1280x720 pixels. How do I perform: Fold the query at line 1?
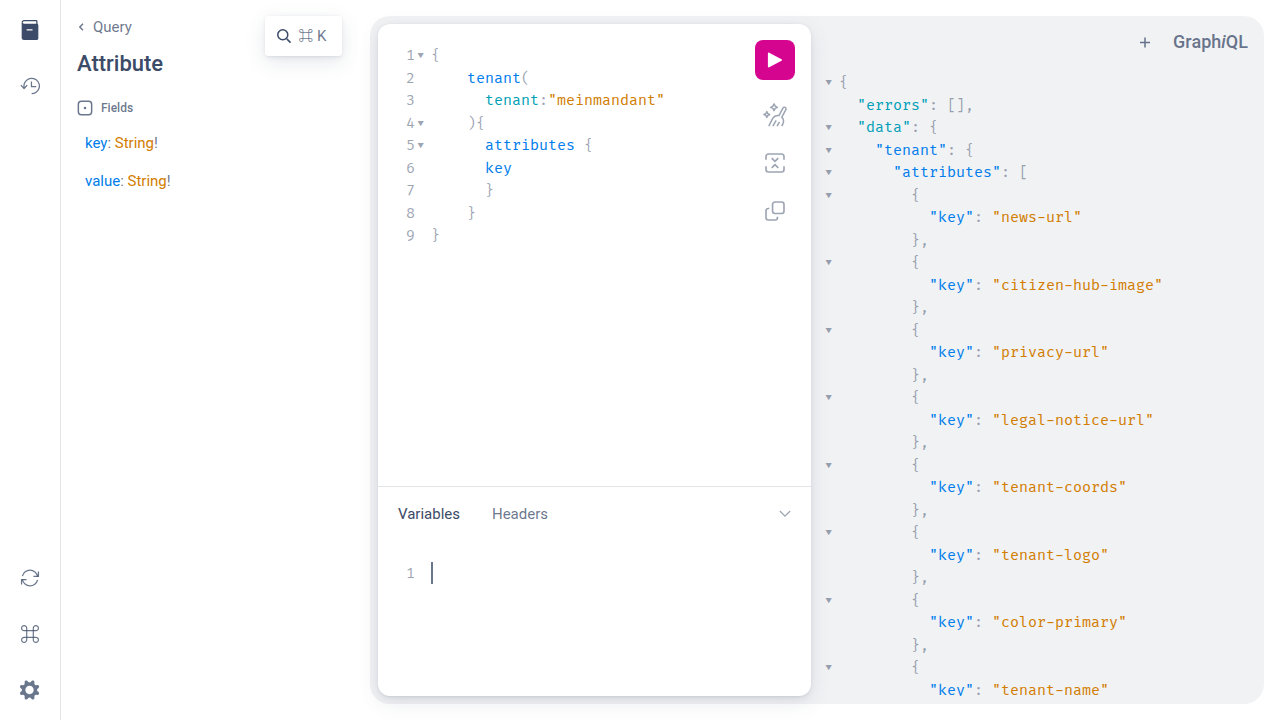pyautogui.click(x=421, y=56)
